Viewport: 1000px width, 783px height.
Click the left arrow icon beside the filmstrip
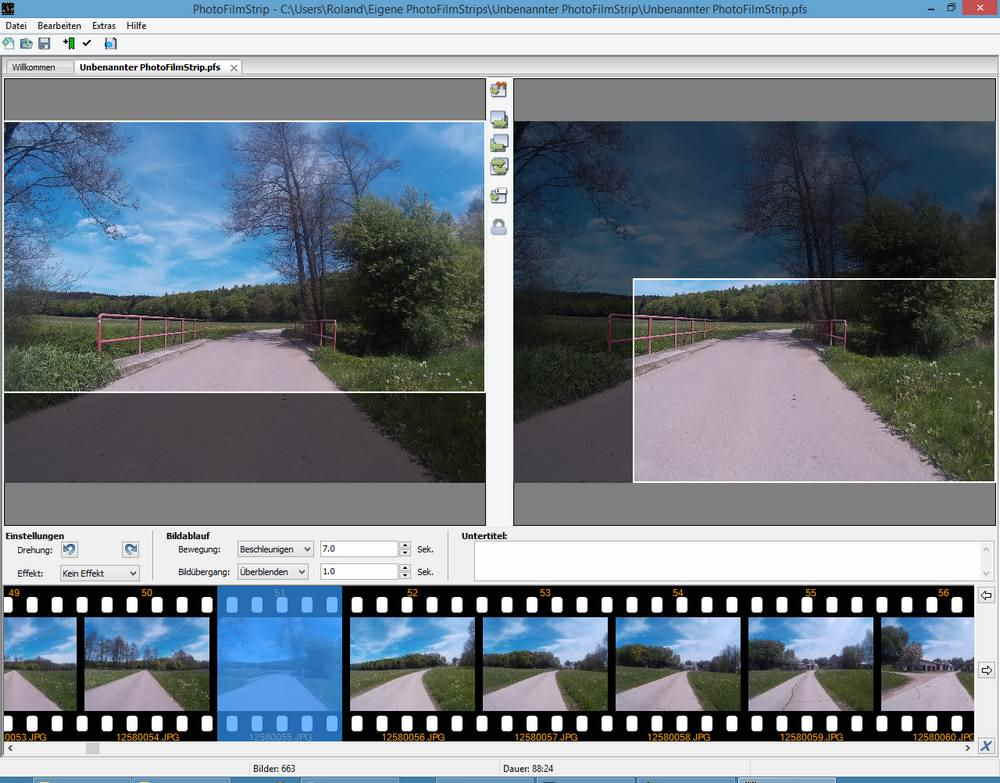click(x=985, y=596)
